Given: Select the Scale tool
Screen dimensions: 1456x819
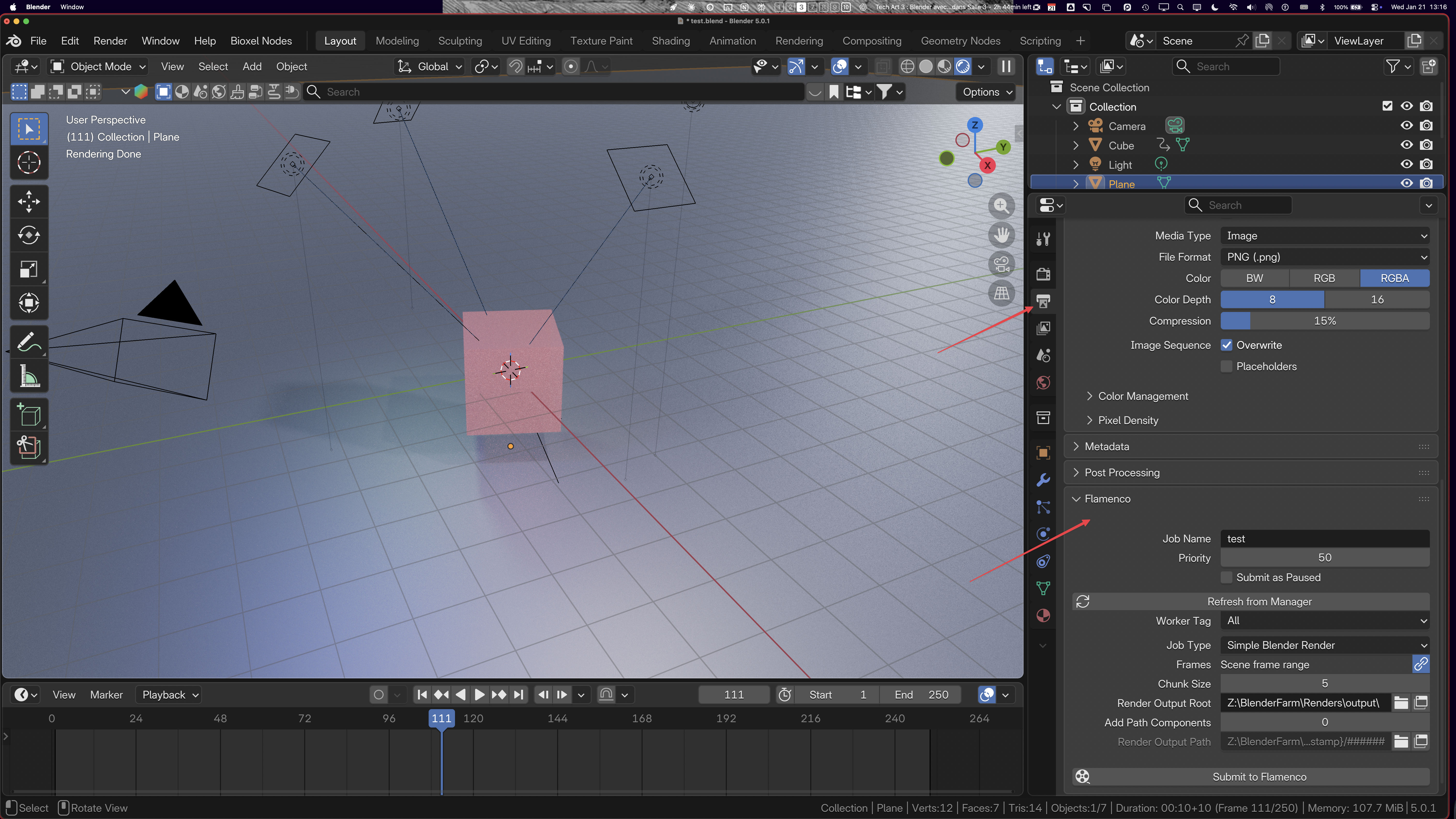Looking at the screenshot, I should click(29, 269).
